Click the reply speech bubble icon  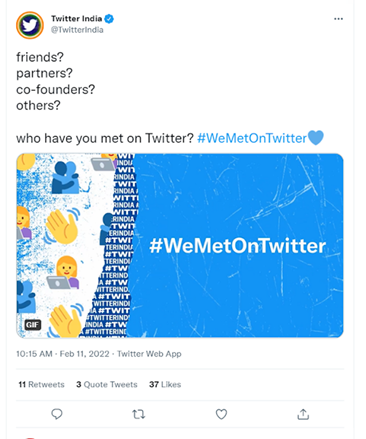[57, 414]
